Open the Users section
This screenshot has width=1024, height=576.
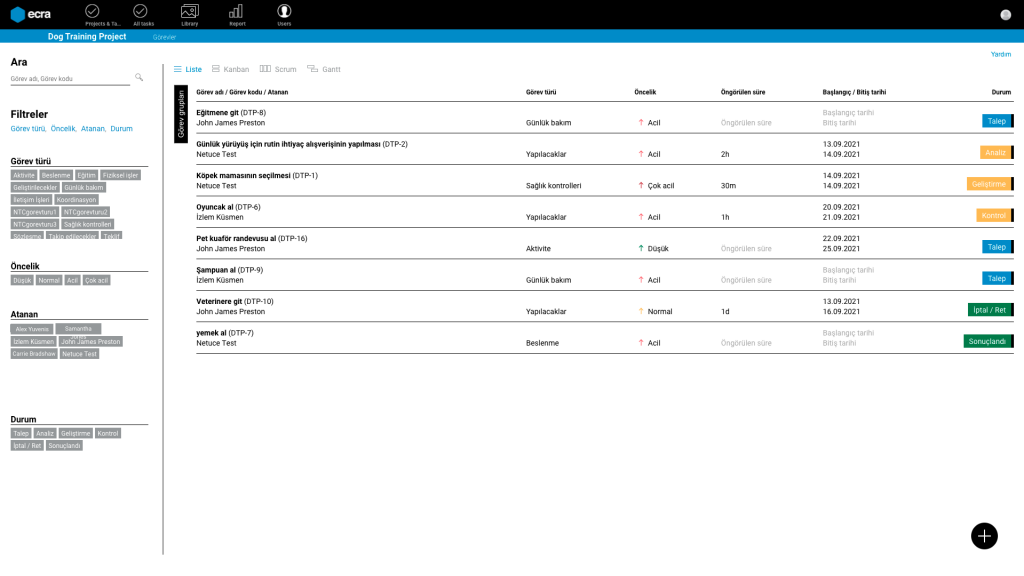click(284, 14)
